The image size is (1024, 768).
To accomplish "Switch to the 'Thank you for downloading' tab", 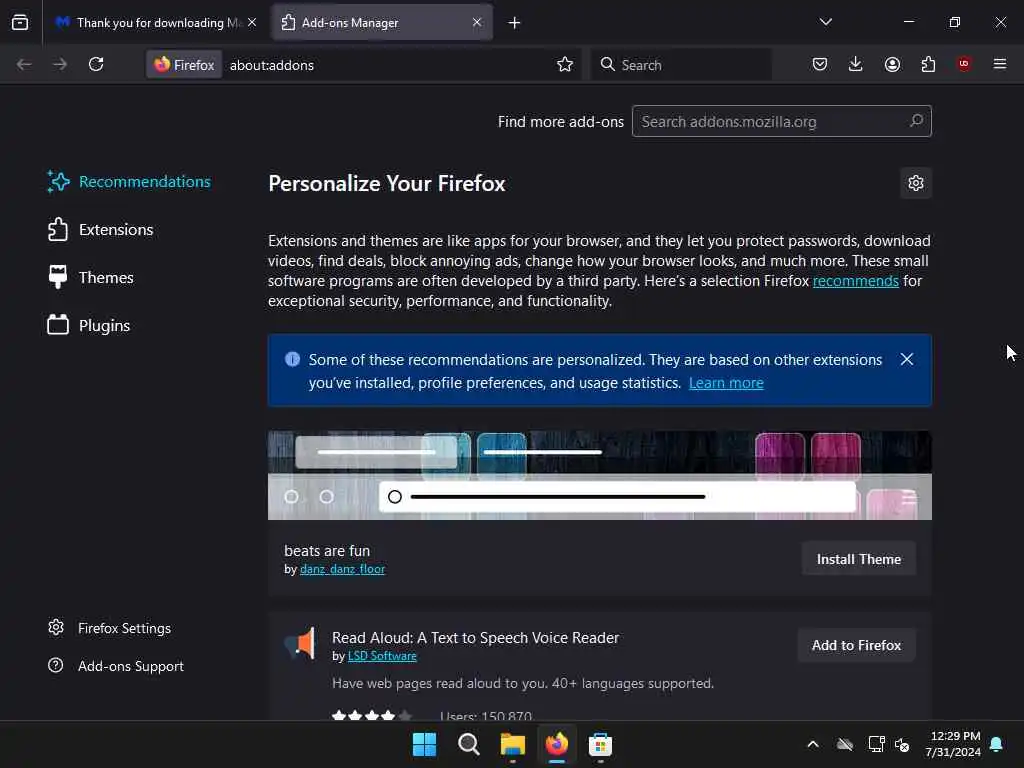I will click(x=148, y=23).
